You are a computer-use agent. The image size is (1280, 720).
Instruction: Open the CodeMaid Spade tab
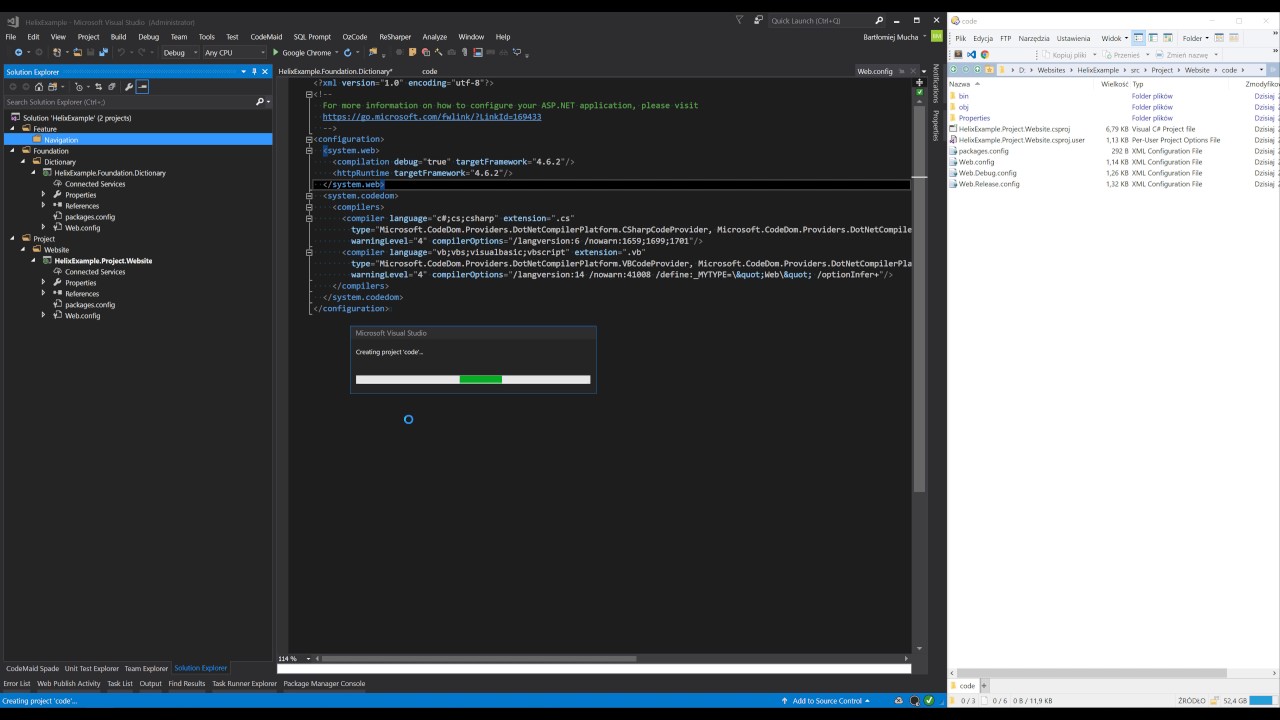click(33, 668)
